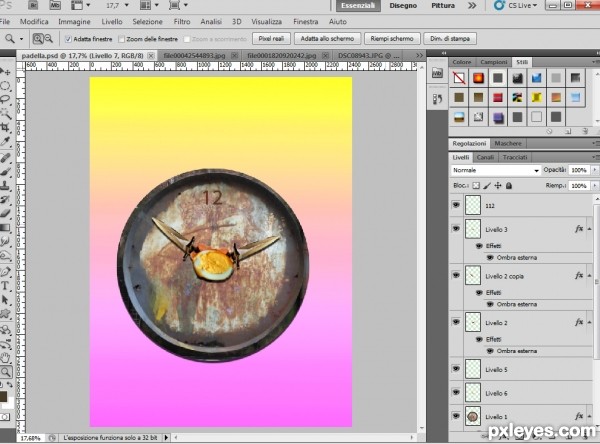Switch to the Disegno workspace
The image size is (600, 444).
tap(403, 6)
